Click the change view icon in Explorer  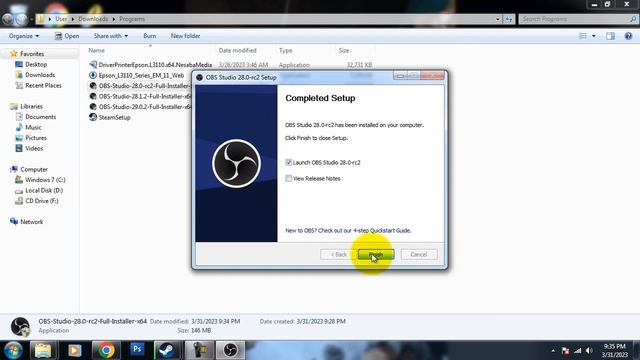pos(583,36)
